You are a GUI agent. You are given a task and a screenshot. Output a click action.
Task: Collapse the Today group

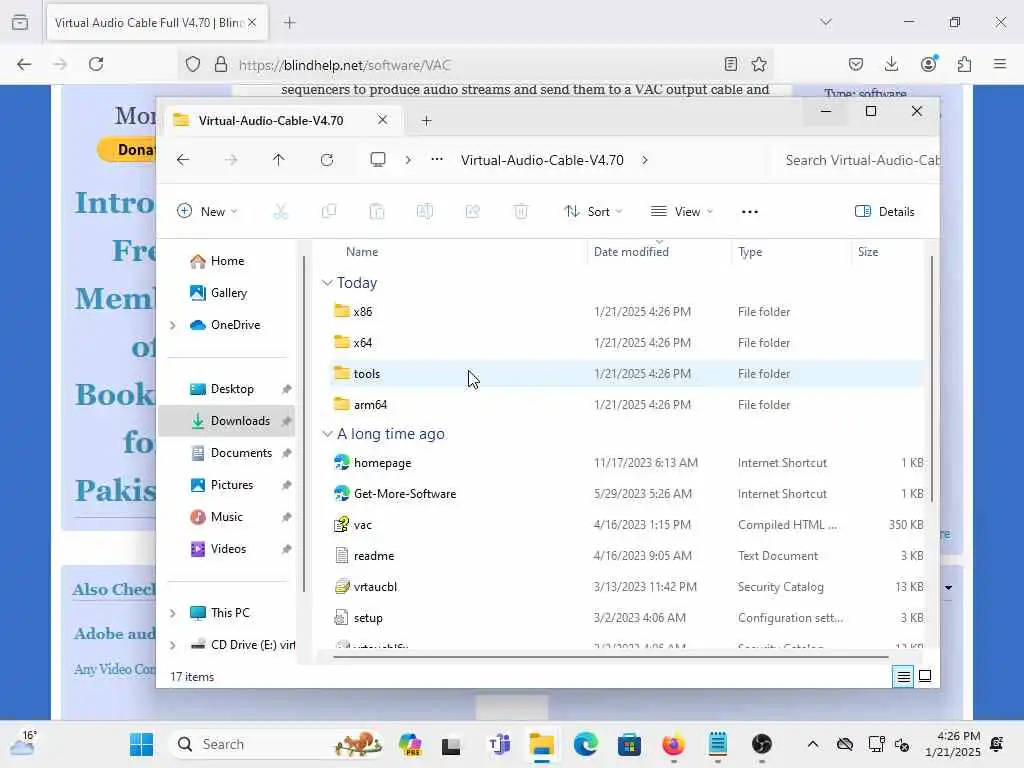tap(327, 283)
